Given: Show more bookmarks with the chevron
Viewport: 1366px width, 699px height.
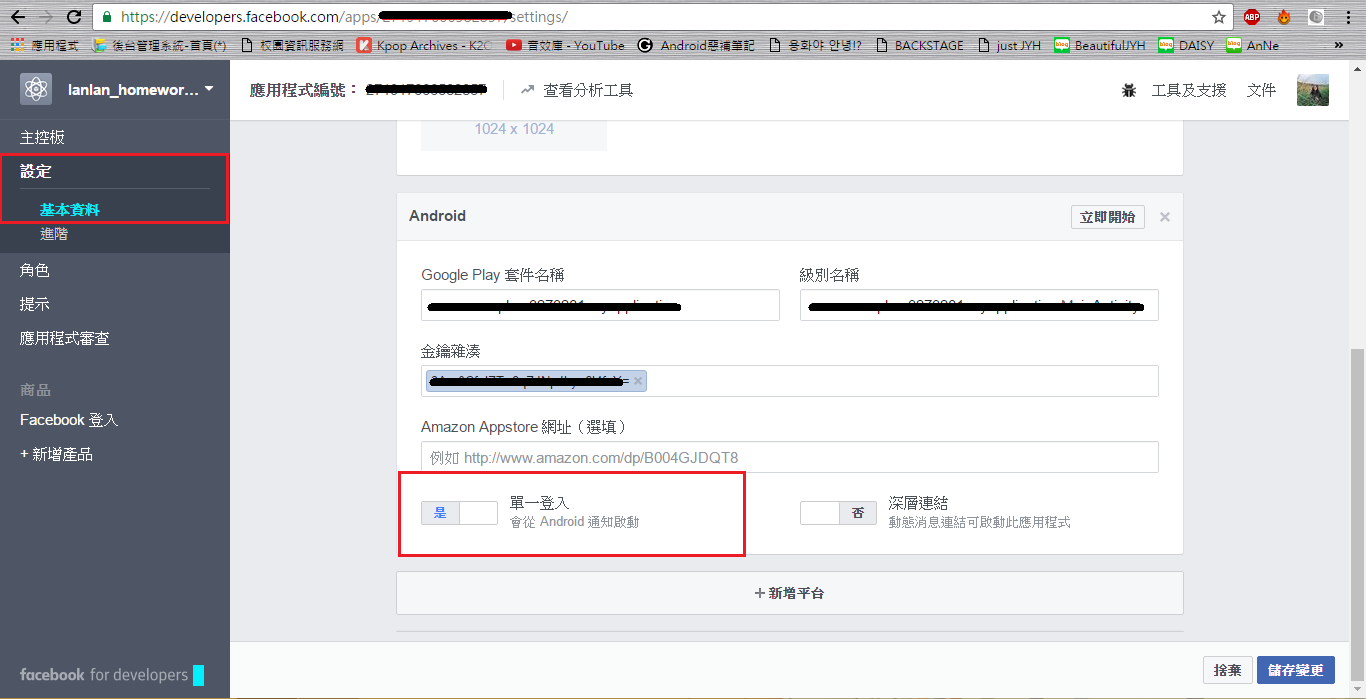Looking at the screenshot, I should [1339, 45].
